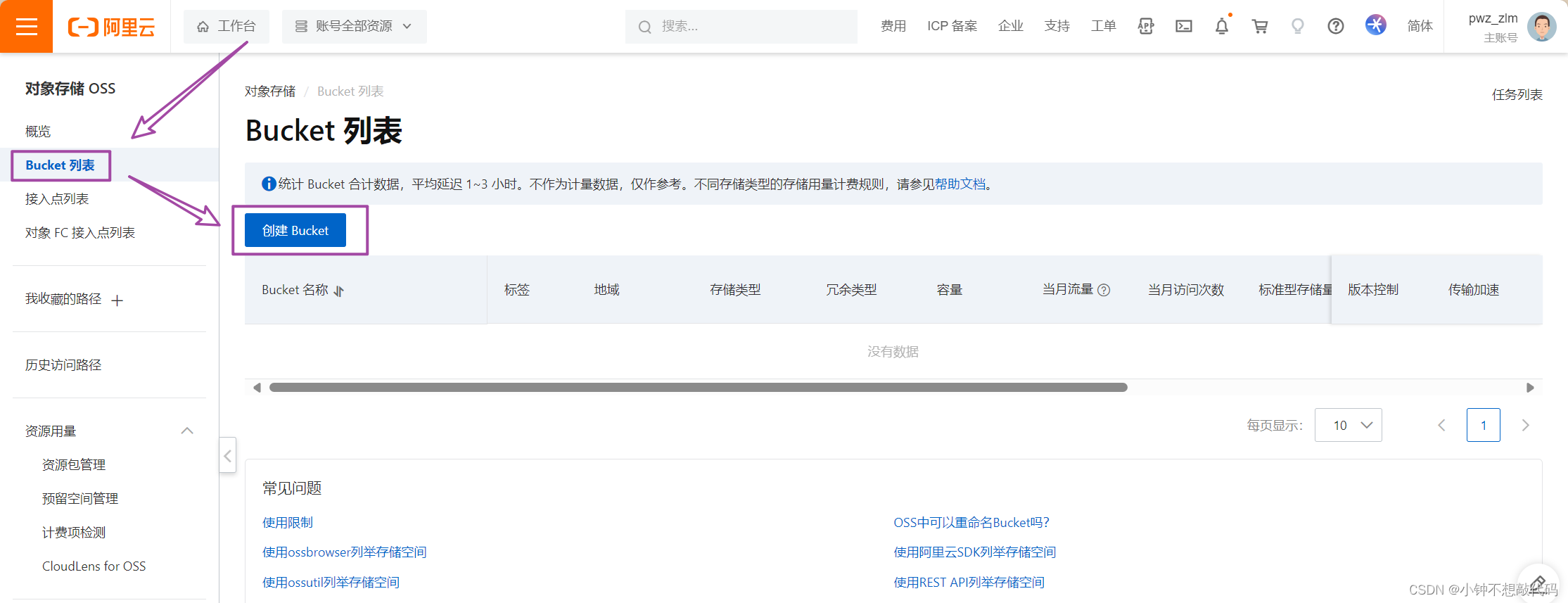The height and width of the screenshot is (603, 1568).
Task: Open 使用ossbrowser列举存储空间 link
Action: [345, 552]
